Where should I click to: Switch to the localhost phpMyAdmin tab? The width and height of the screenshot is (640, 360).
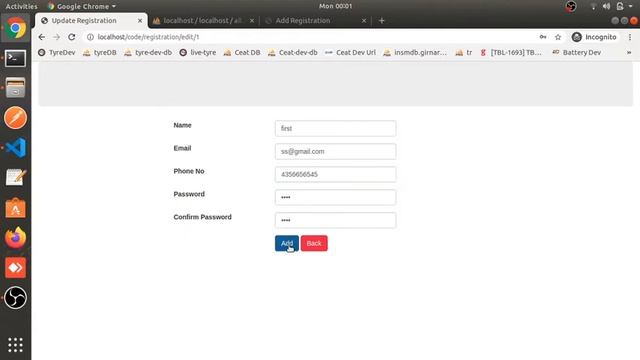pos(202,20)
